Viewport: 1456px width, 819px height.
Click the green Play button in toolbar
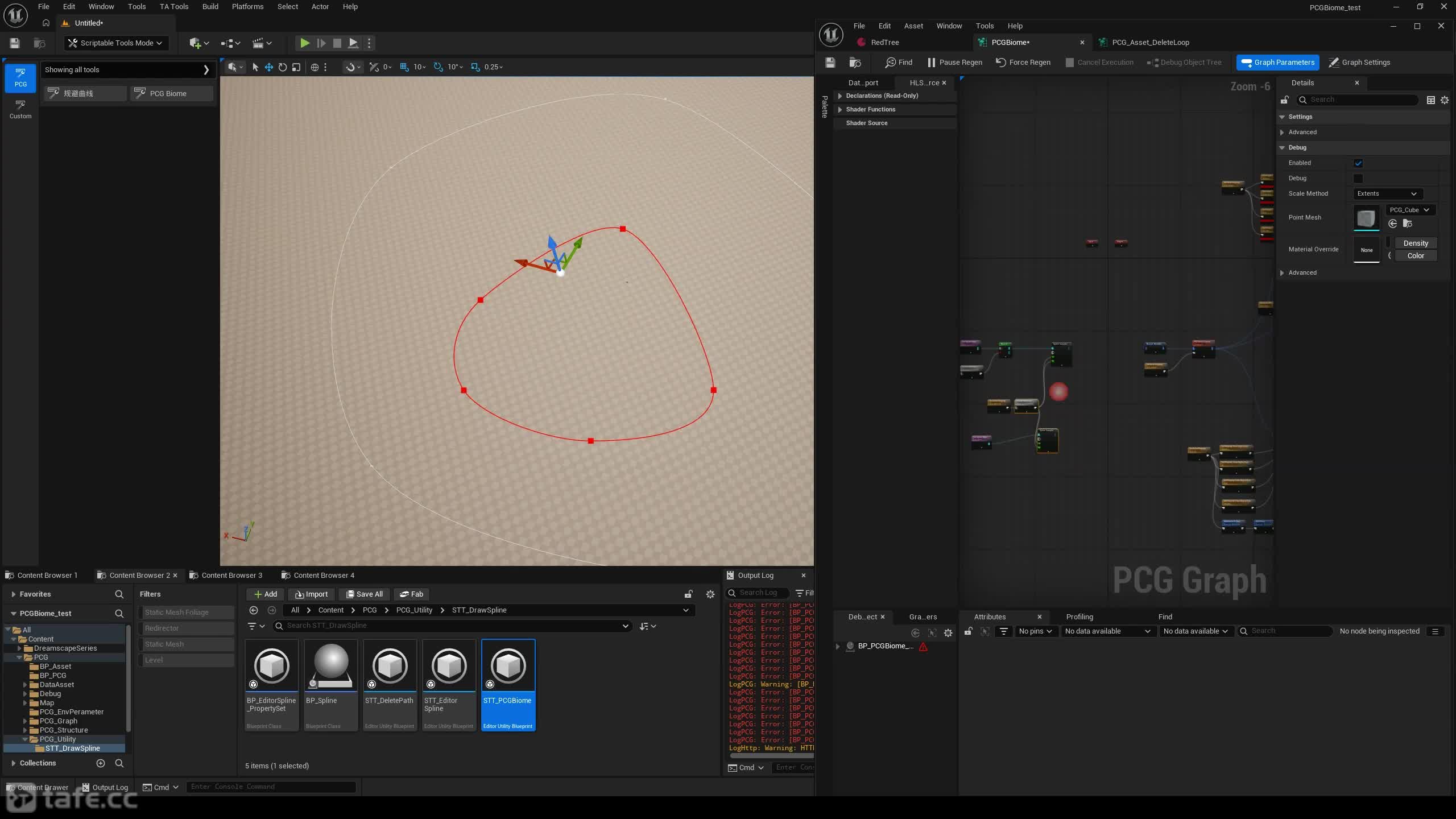pyautogui.click(x=304, y=43)
